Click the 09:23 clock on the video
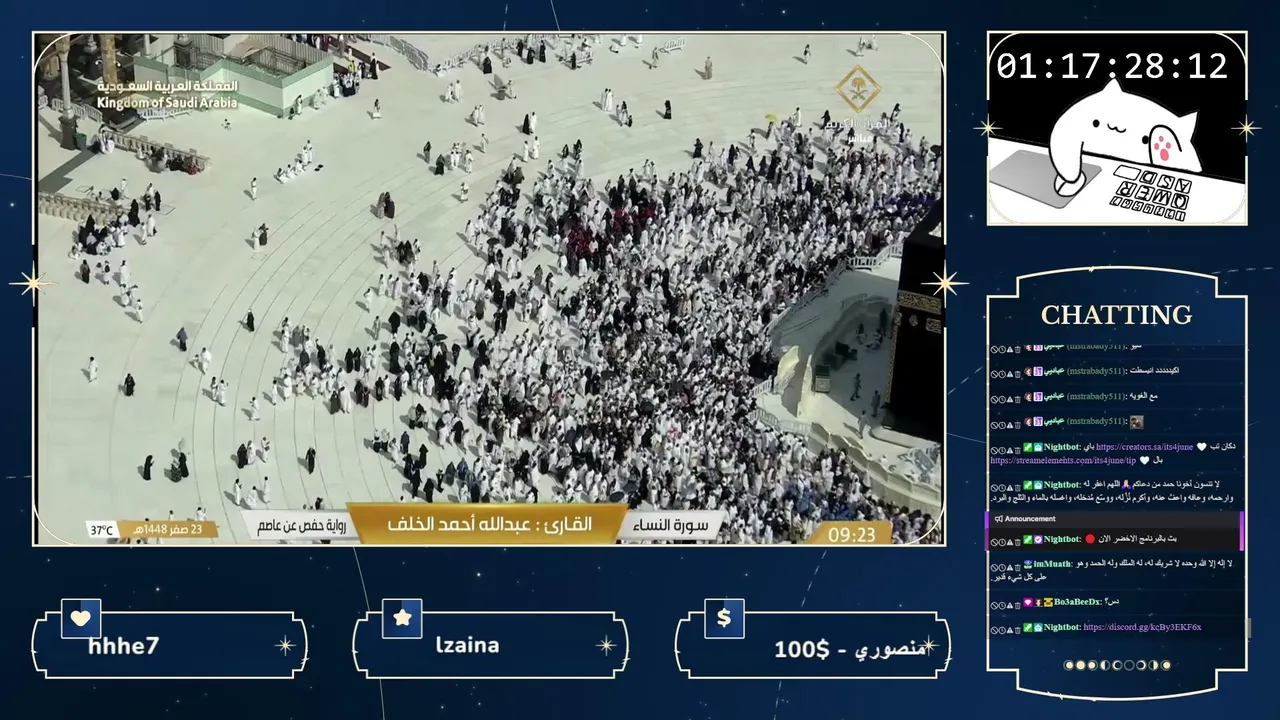 pyautogui.click(x=852, y=535)
